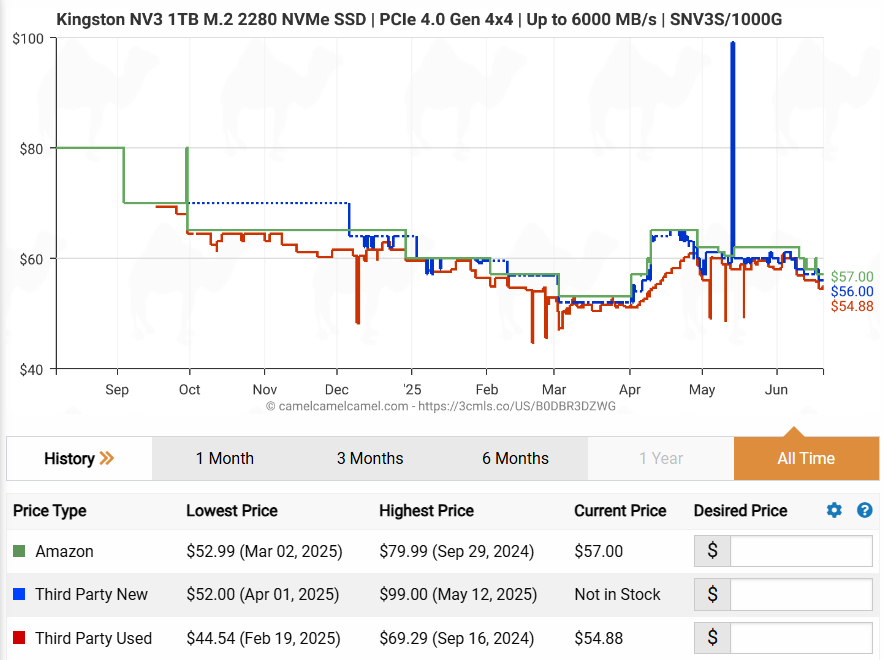Image resolution: width=884 pixels, height=660 pixels.
Task: Switch to 3 Months time range
Action: point(369,459)
